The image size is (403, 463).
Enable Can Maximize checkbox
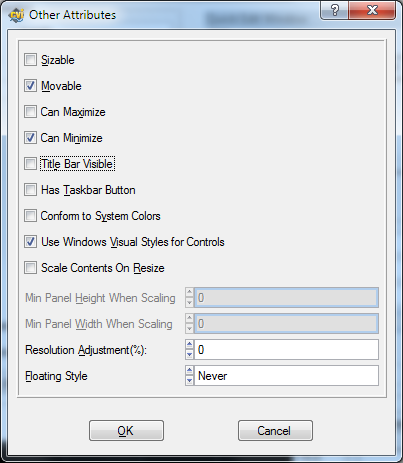[30, 112]
